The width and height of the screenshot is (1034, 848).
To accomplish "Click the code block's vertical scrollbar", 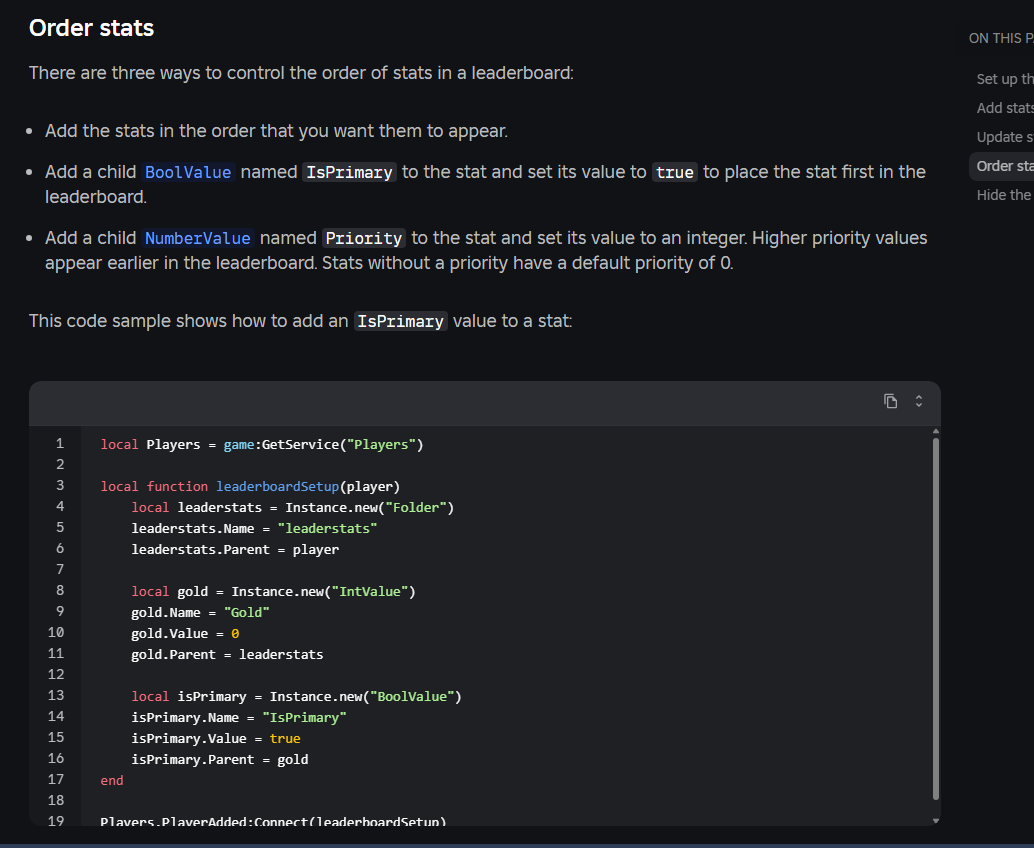I will [x=935, y=620].
